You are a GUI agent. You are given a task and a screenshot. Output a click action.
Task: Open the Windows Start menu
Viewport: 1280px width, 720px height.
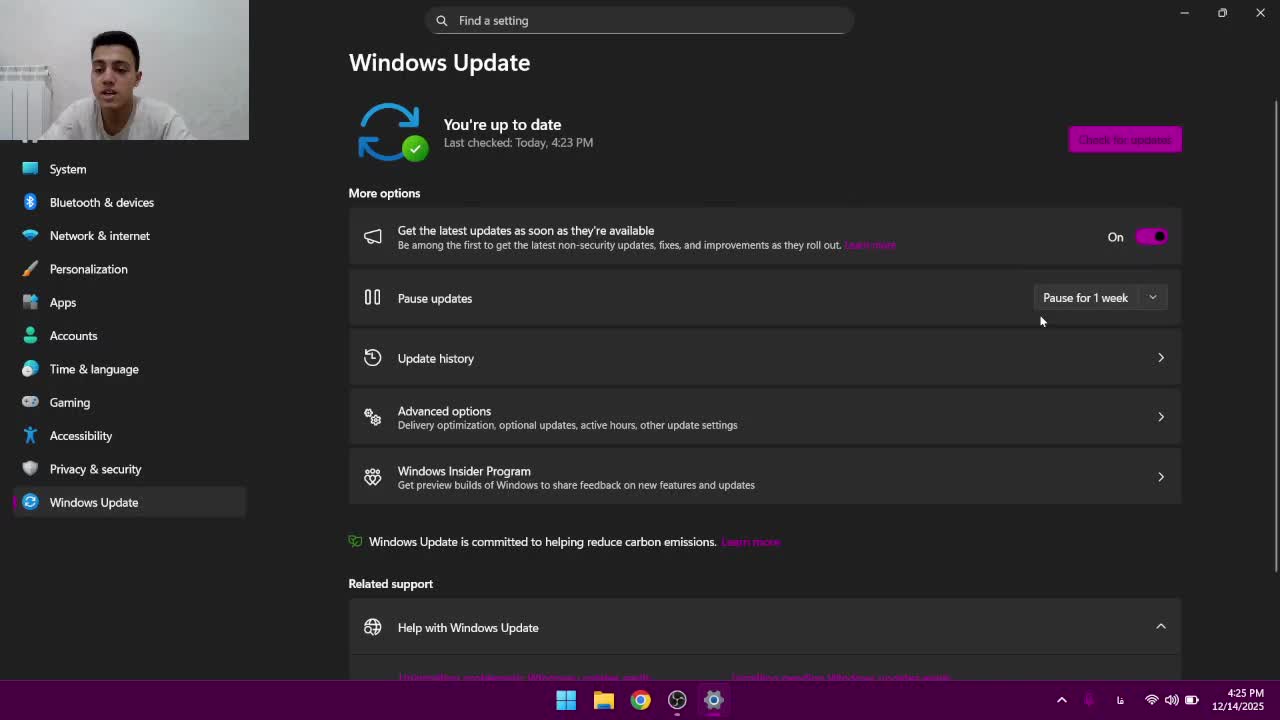click(x=566, y=700)
